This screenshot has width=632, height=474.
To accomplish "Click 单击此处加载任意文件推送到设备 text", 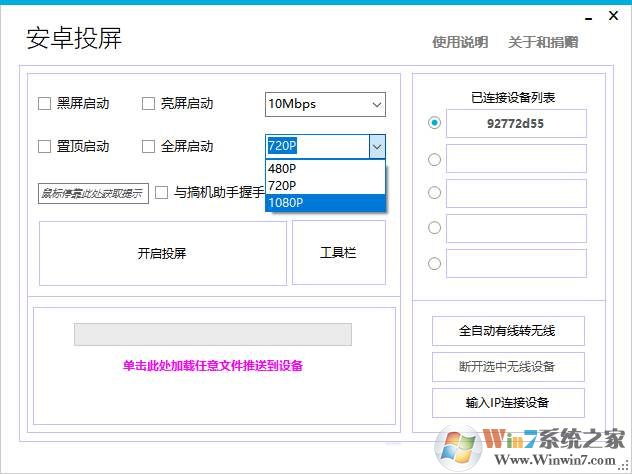I will 213,366.
